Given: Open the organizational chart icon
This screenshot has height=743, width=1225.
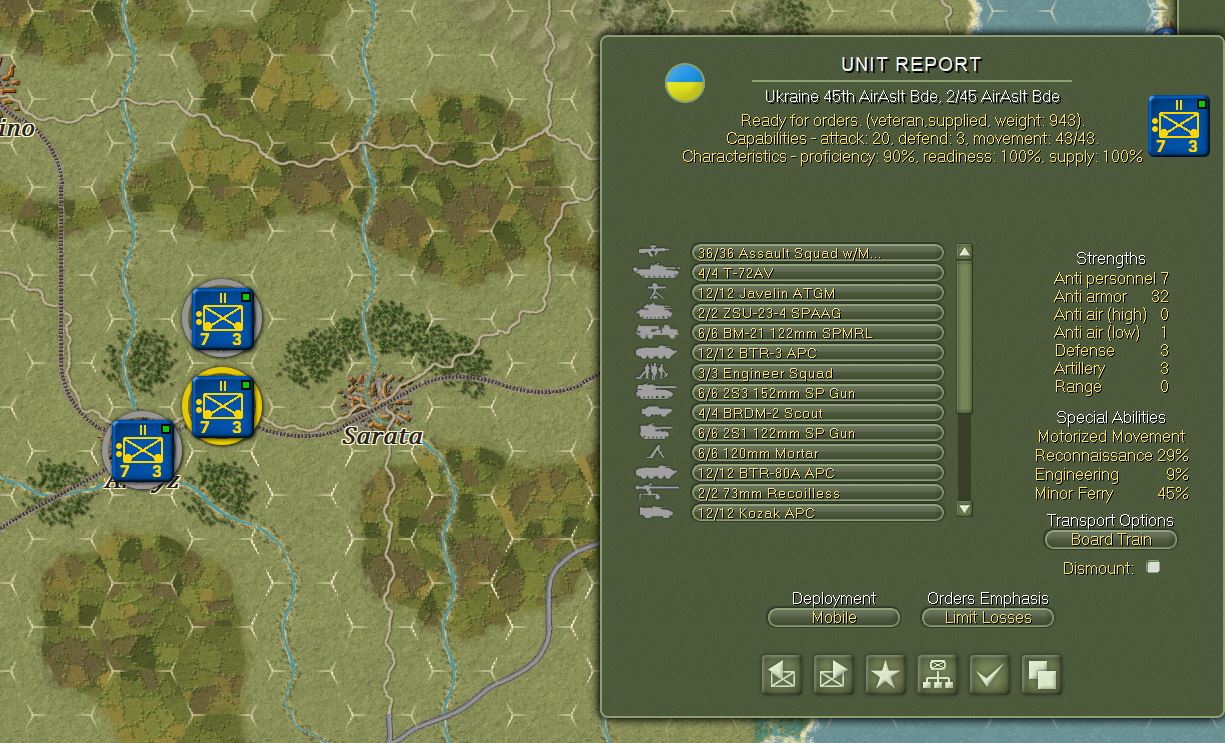Looking at the screenshot, I should point(937,674).
